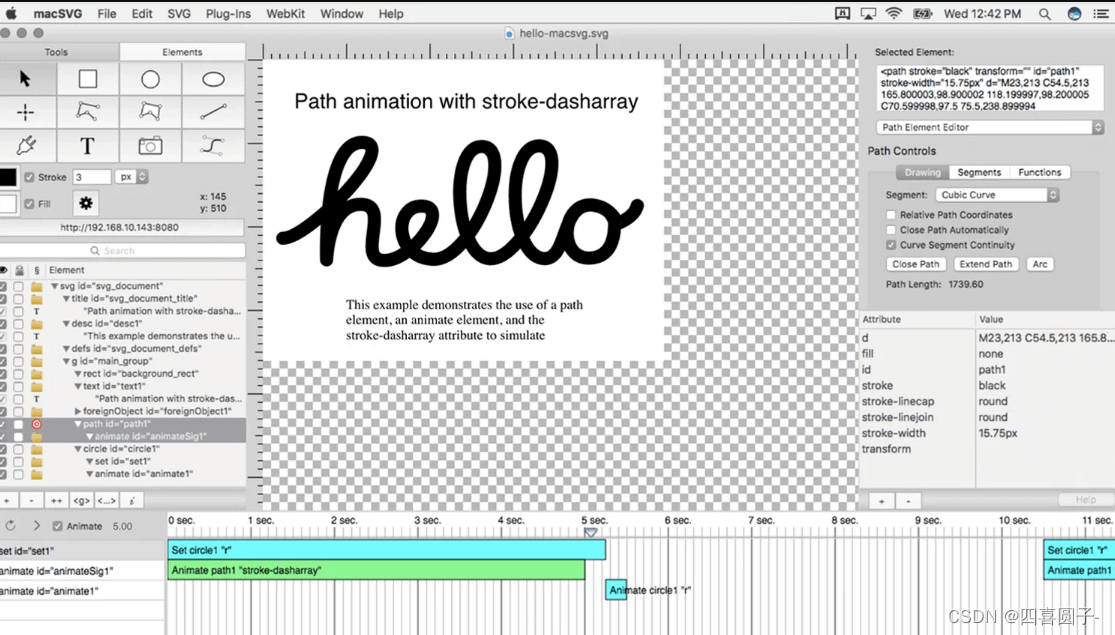Switch to the Functions tab

(x=1040, y=172)
